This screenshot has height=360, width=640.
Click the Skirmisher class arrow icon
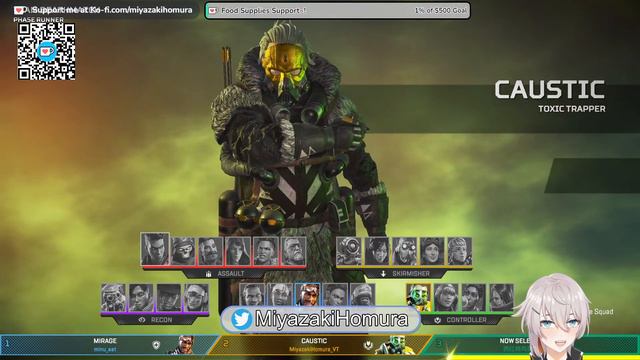(x=383, y=274)
